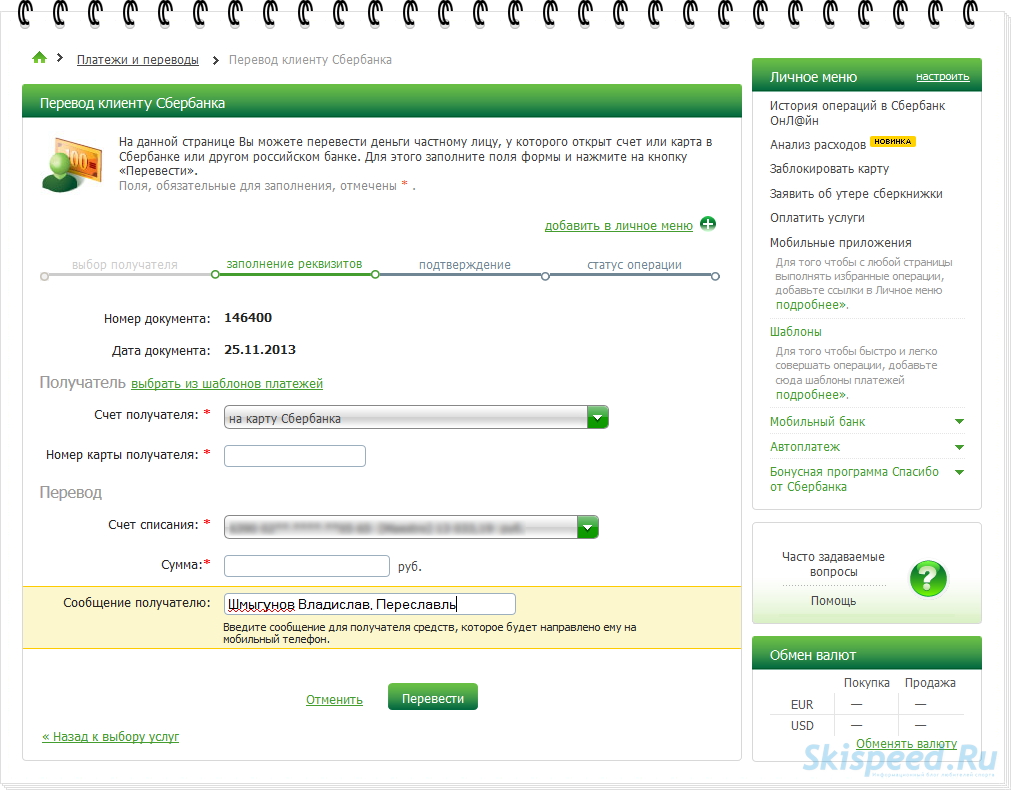Click 'подробнее' under Шаблоны
The image size is (1011, 790).
tap(811, 395)
